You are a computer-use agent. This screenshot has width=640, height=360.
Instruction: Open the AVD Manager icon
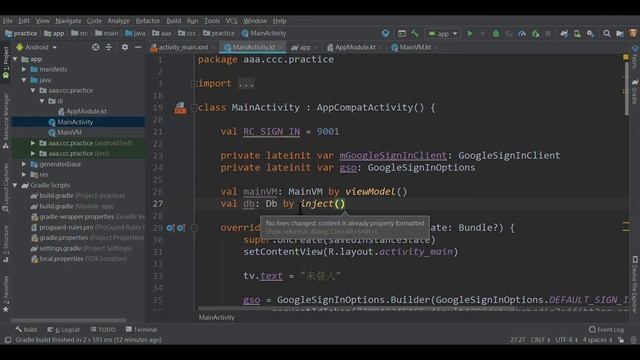pos(577,33)
